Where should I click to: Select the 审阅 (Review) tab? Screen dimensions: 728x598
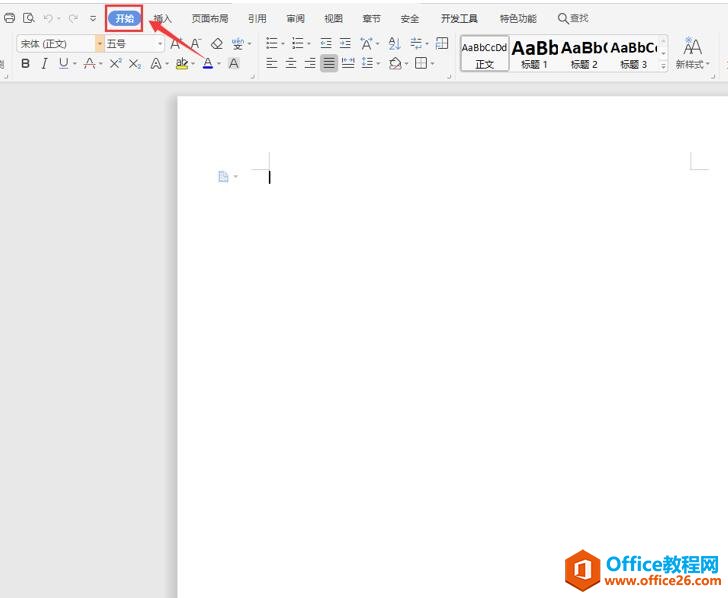(295, 19)
